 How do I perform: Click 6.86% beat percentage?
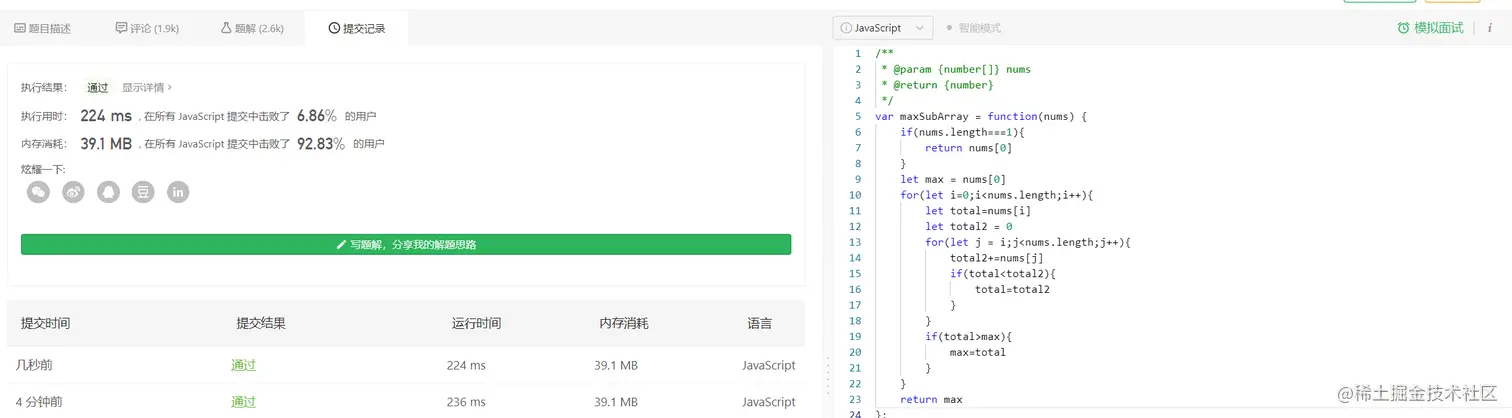click(317, 116)
